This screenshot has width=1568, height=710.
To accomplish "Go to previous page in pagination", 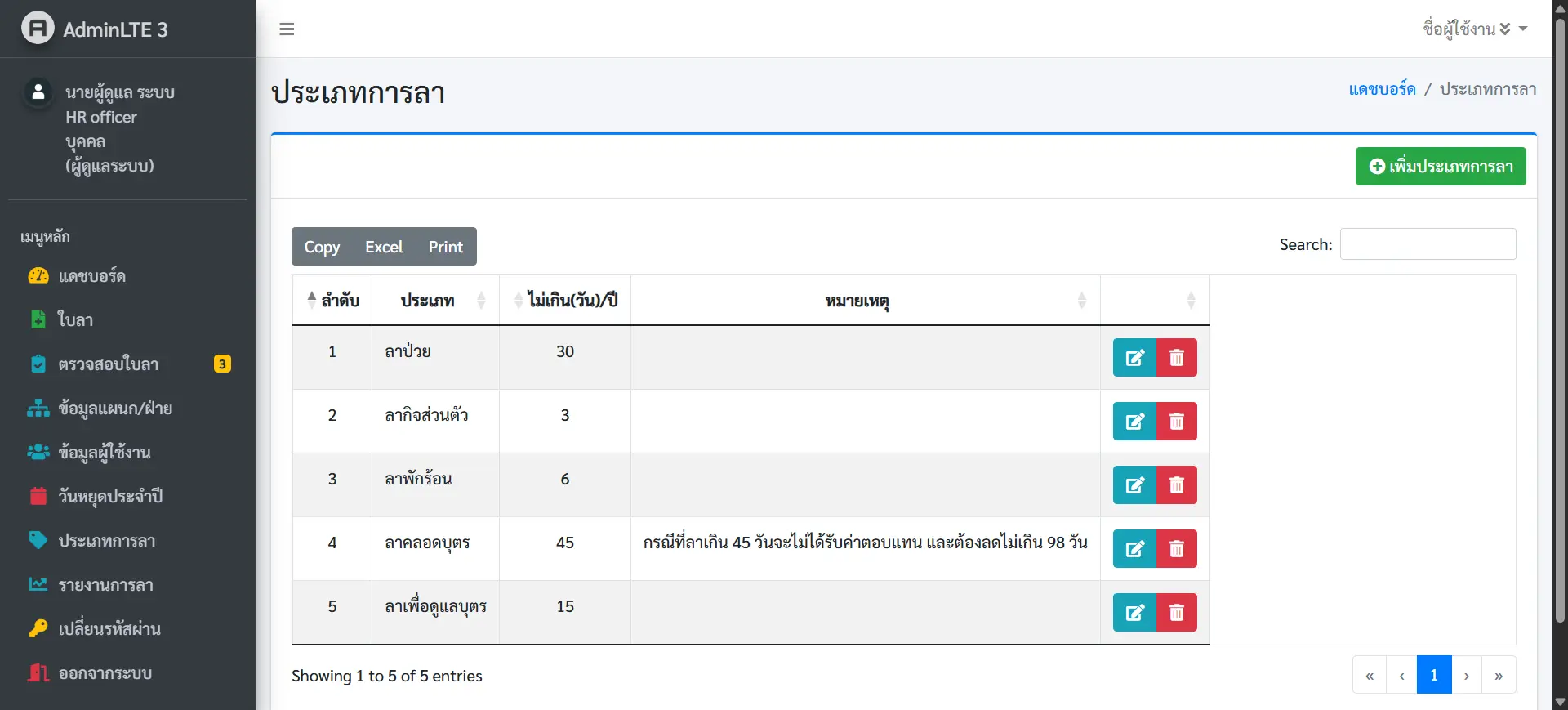I will click(x=1401, y=675).
